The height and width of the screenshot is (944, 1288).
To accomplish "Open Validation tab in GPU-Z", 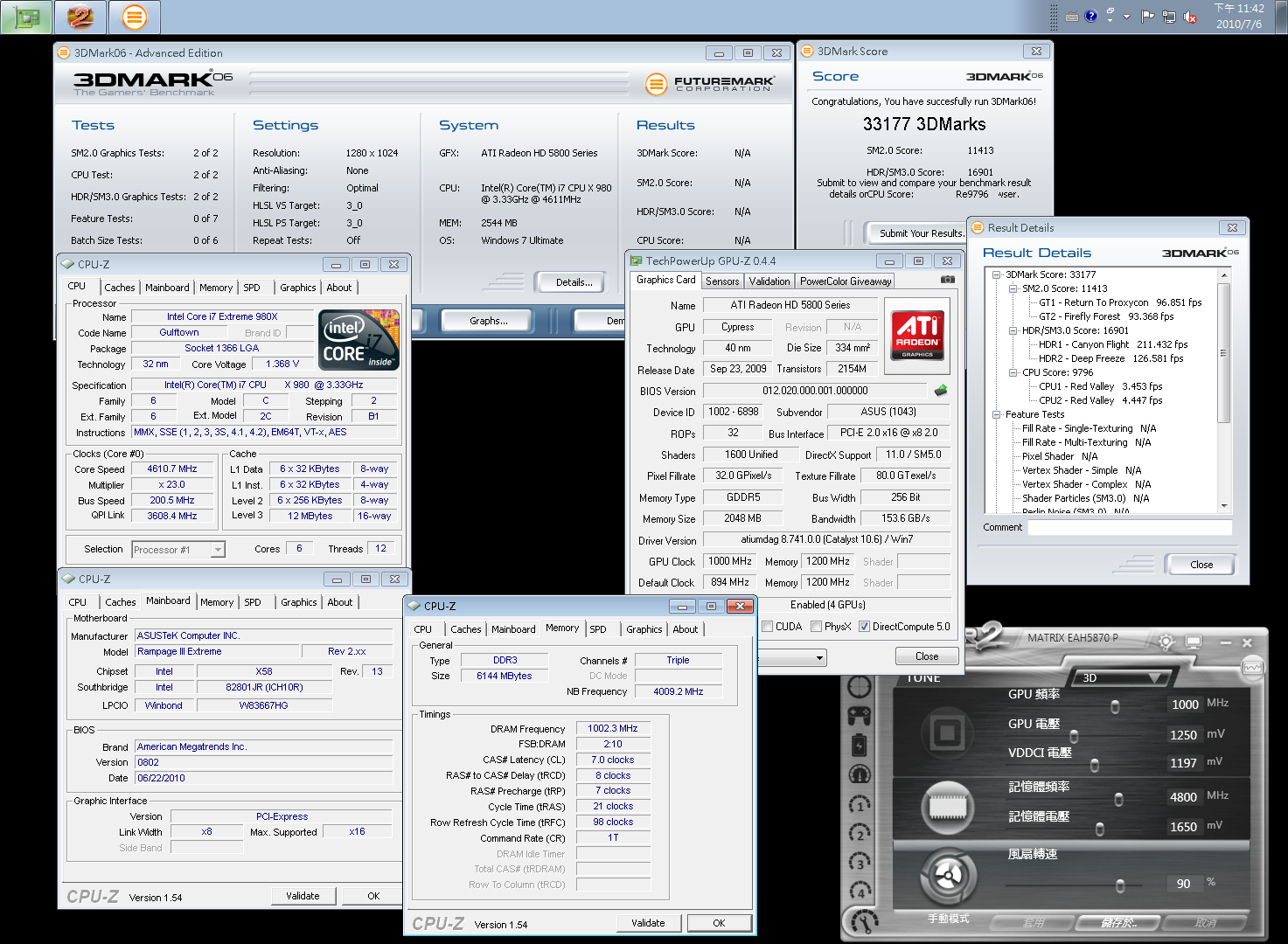I will 769,281.
